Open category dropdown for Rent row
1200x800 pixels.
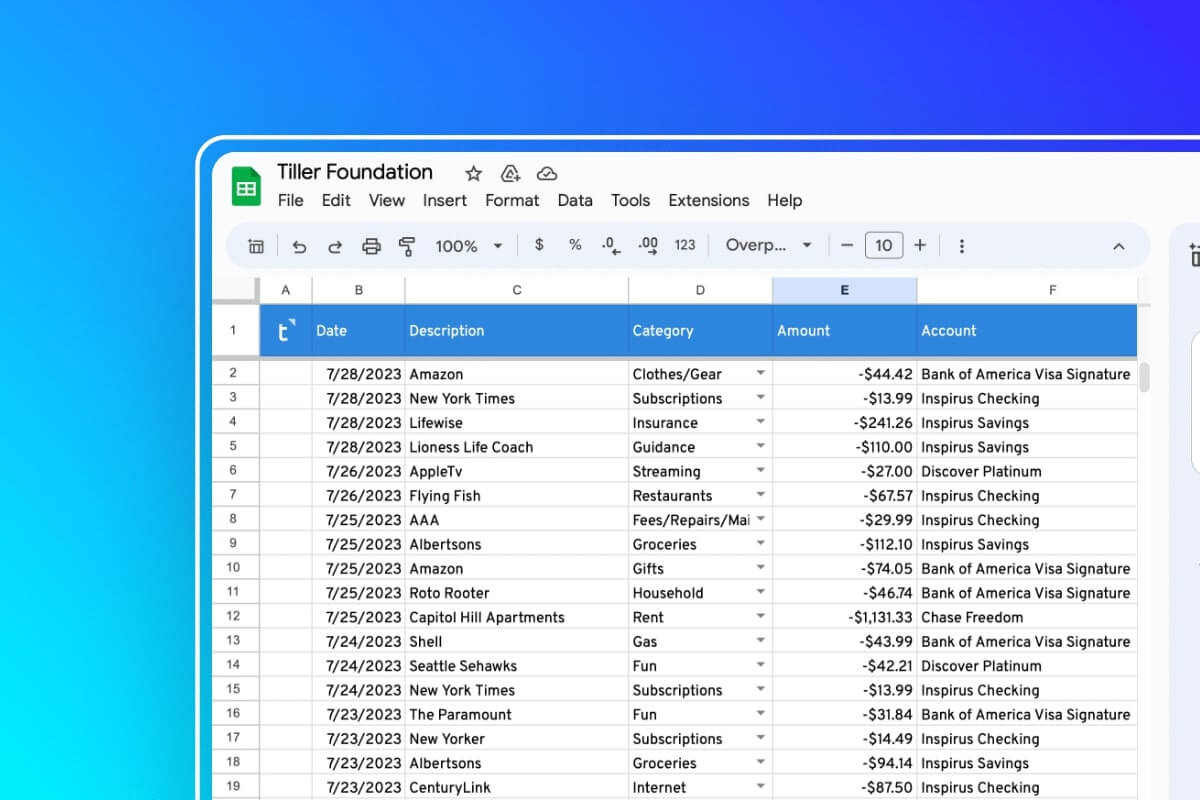point(761,617)
